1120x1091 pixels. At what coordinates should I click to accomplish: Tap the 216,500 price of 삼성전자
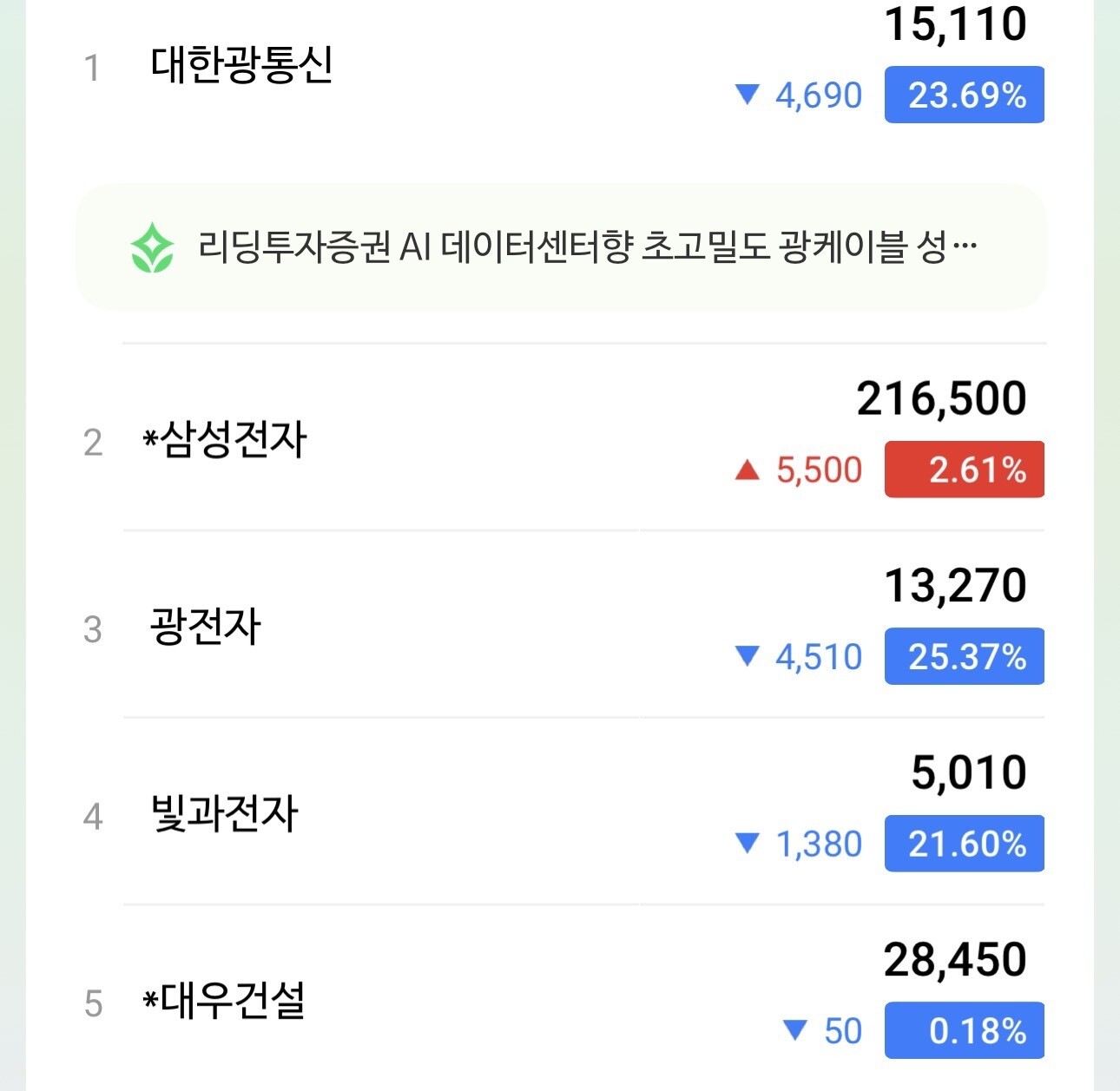(941, 399)
